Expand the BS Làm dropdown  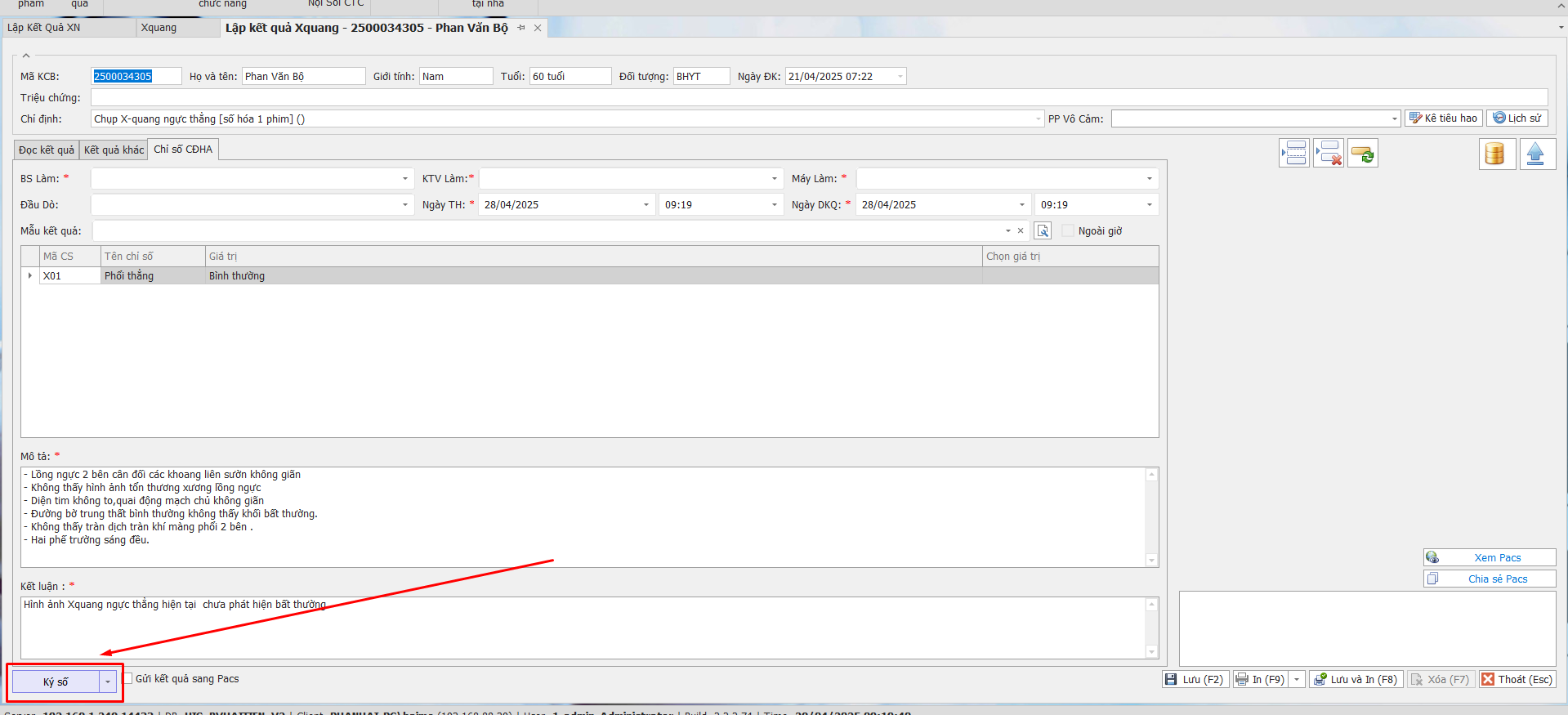(x=405, y=179)
